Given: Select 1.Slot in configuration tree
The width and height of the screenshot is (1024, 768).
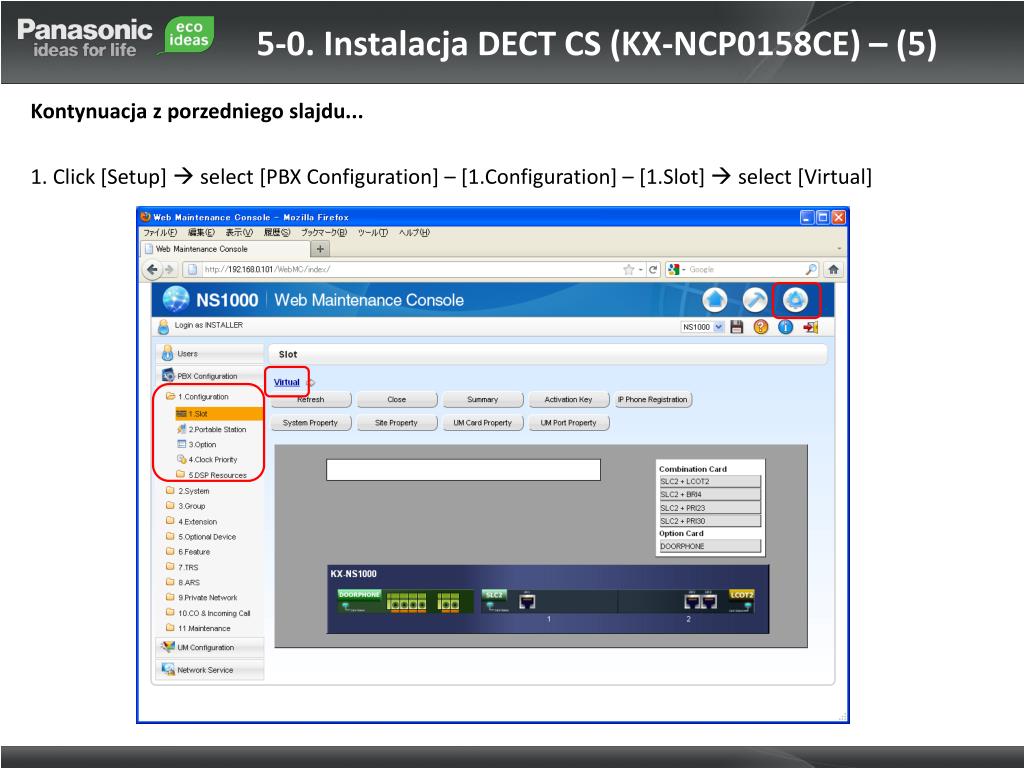Looking at the screenshot, I should [x=219, y=413].
